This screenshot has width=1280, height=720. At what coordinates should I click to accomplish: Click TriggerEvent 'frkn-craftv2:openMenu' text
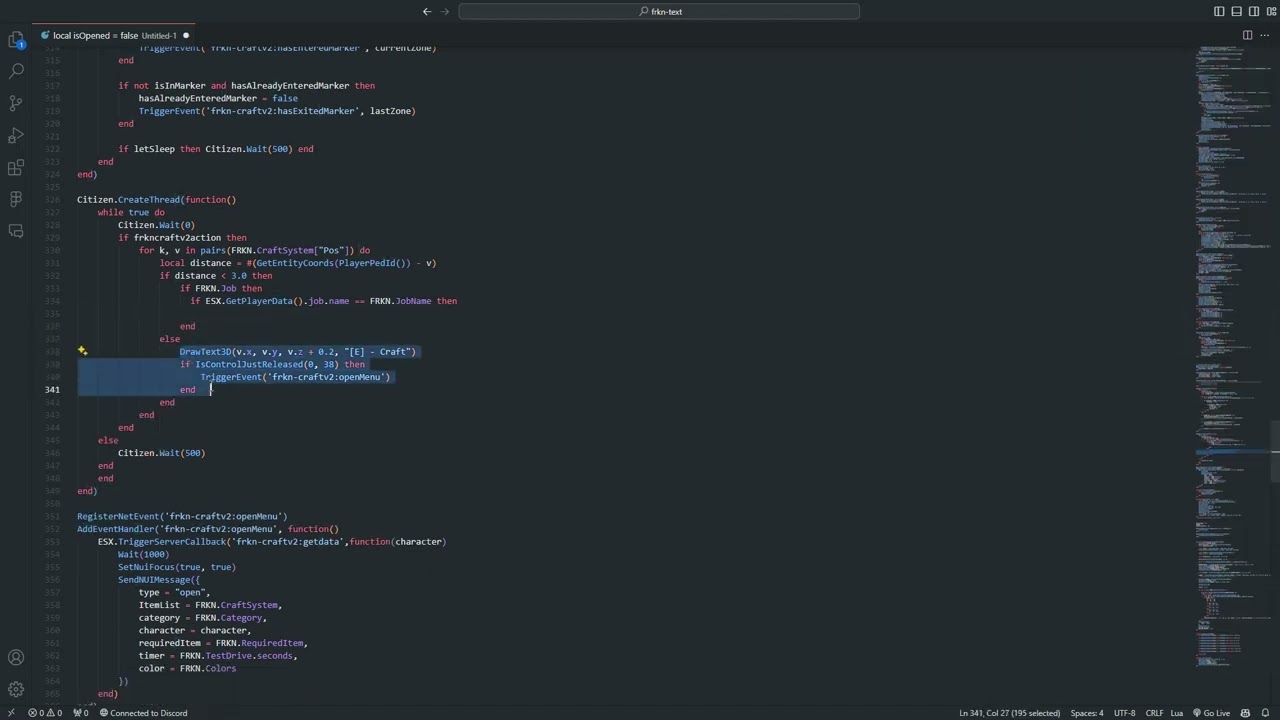(x=295, y=377)
